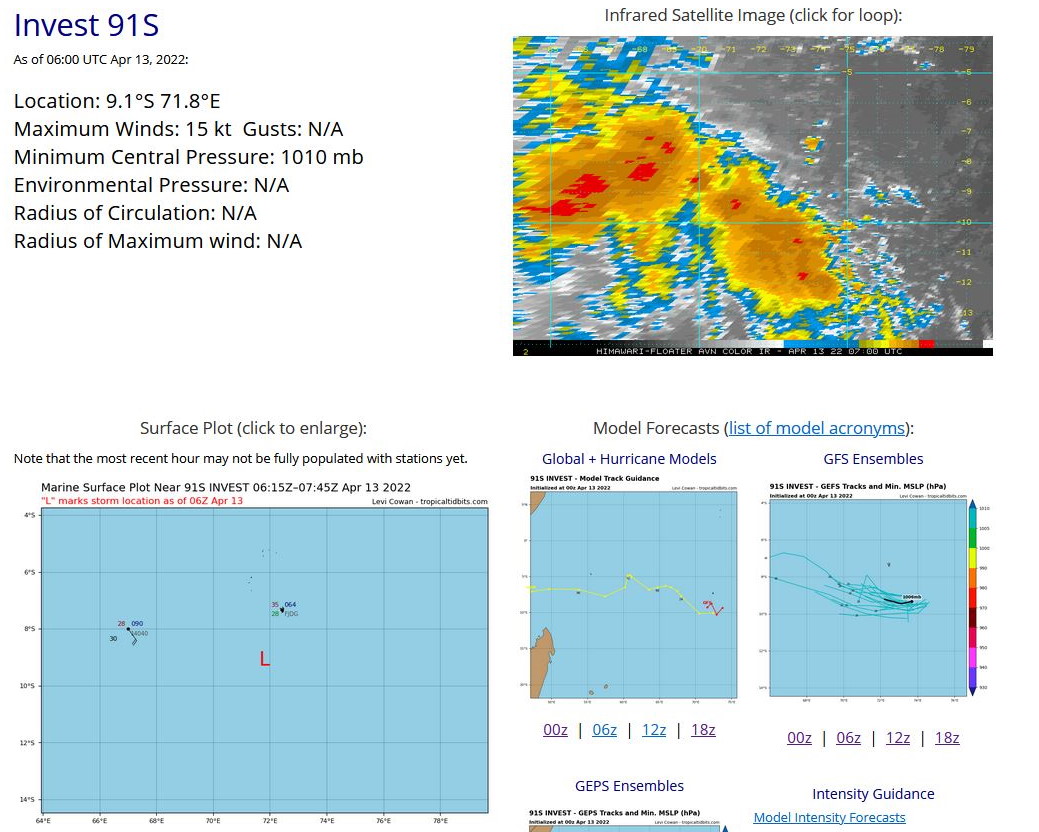
Task: Click the GEPS Ensembles heading
Action: [629, 786]
